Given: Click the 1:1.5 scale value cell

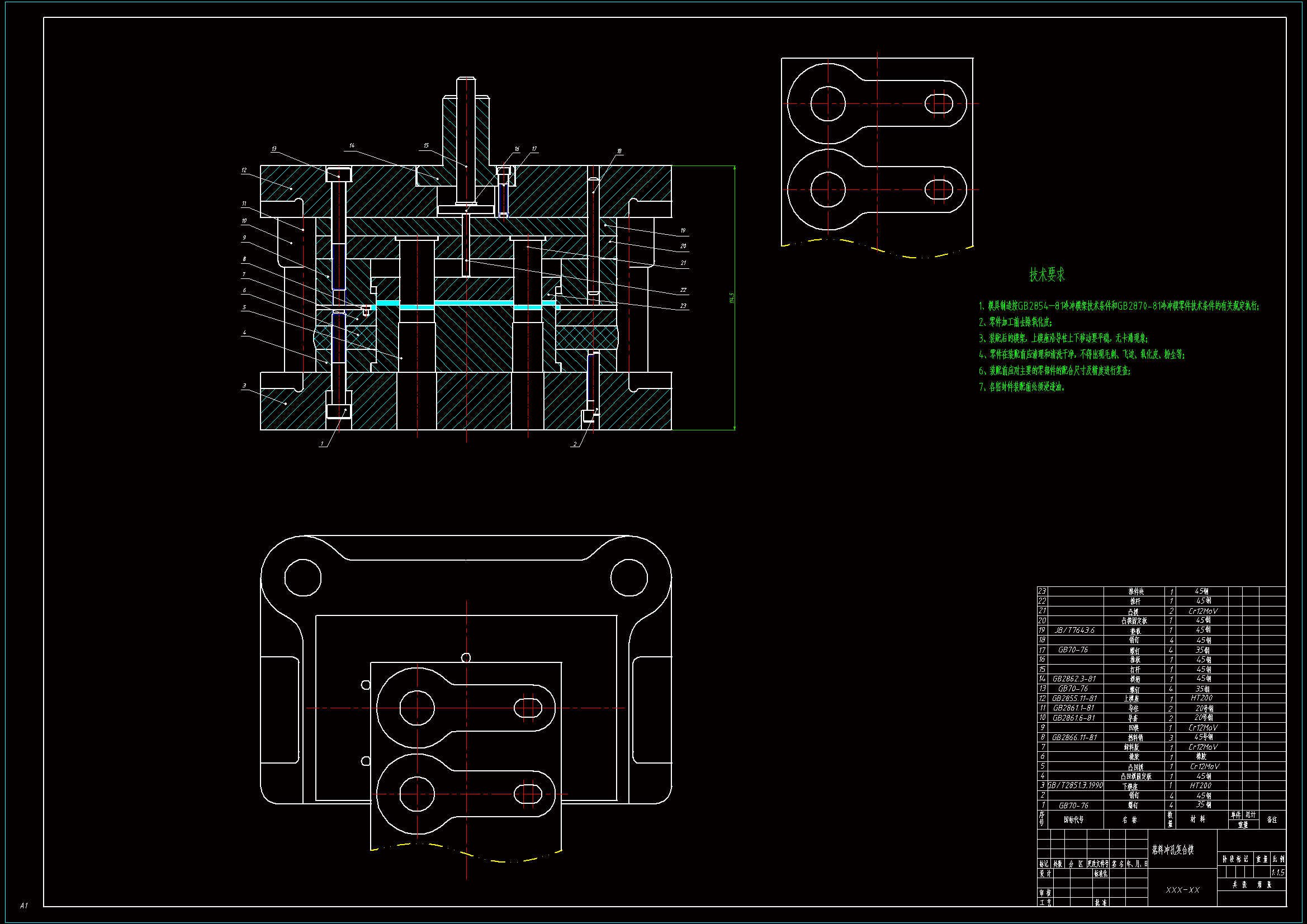Looking at the screenshot, I should coord(1277,872).
